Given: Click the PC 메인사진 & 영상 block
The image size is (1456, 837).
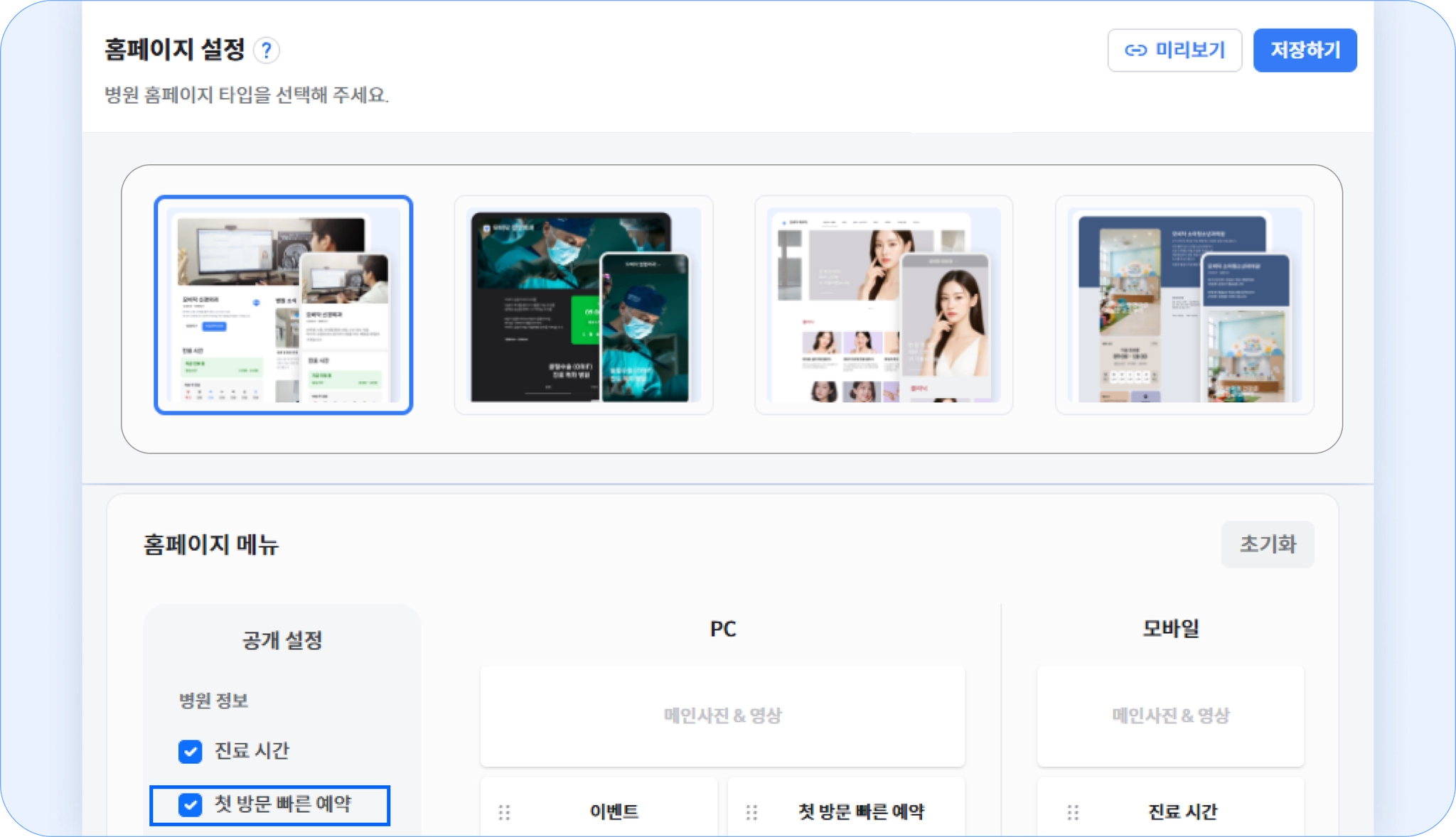Looking at the screenshot, I should pos(722,715).
